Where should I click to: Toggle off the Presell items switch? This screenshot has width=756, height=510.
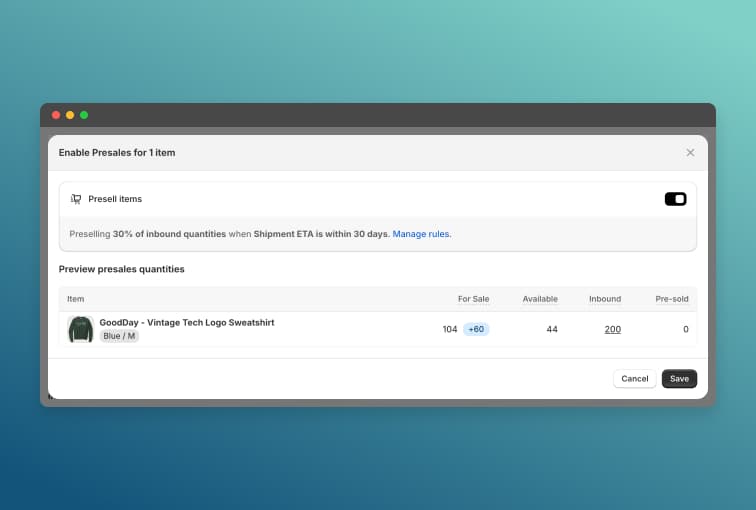[x=675, y=199]
